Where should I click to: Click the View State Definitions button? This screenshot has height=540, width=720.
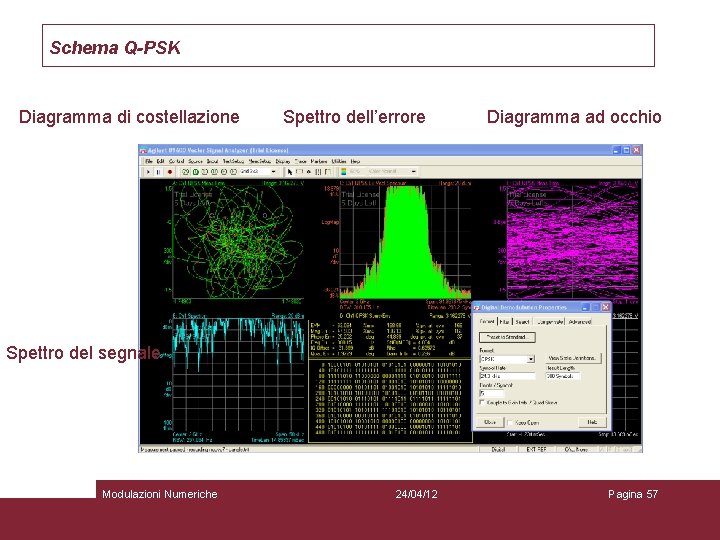573,358
